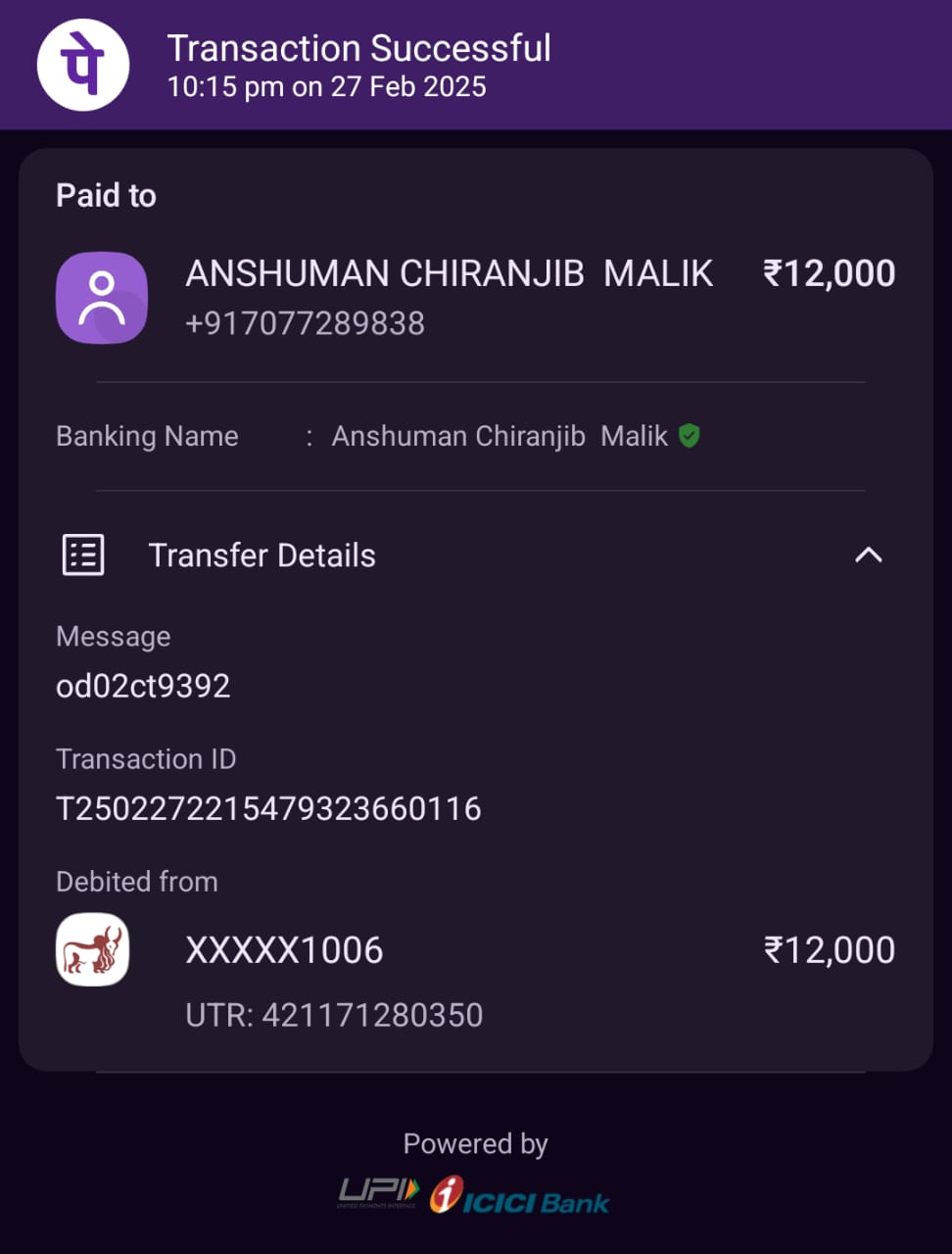Screen dimensions: 952x1254
Task: Tap the bank logo beside XXXXX1006
Action: pos(93,949)
